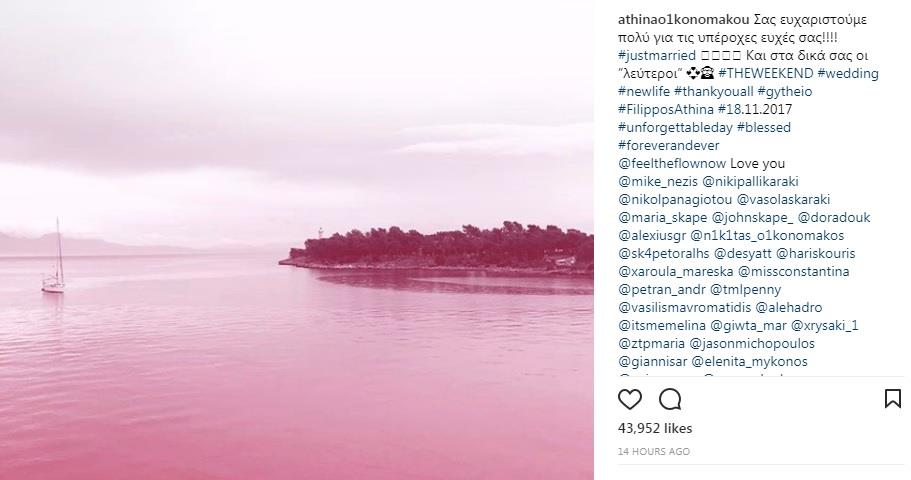Visit @jasonmichopoulos profile mention
This screenshot has height=480, width=911.
coord(754,343)
